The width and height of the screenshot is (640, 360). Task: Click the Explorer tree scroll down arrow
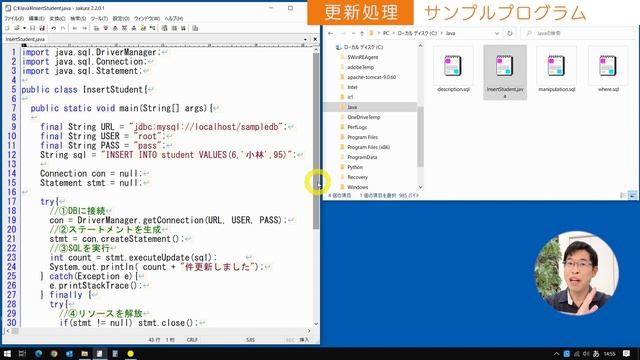[x=420, y=187]
